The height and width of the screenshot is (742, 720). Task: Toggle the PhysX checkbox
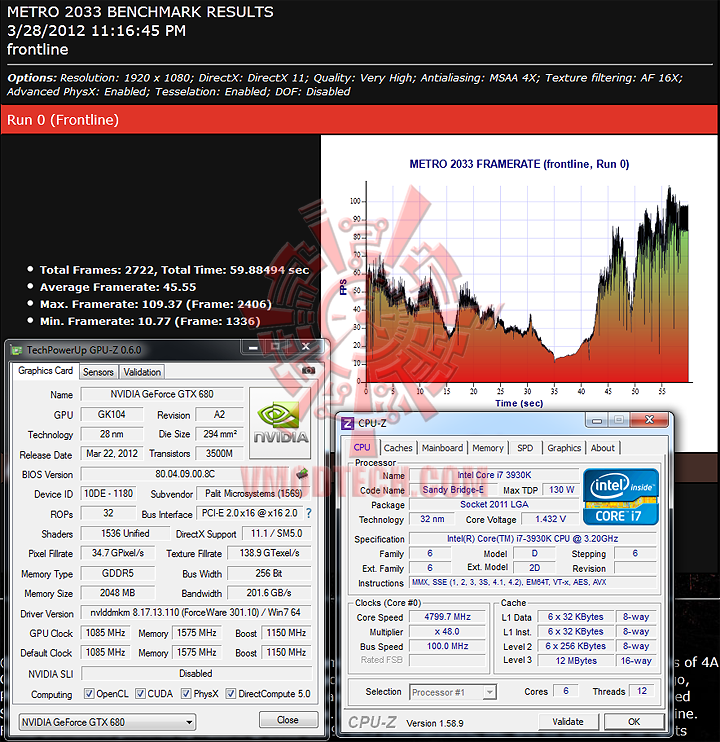point(186,694)
